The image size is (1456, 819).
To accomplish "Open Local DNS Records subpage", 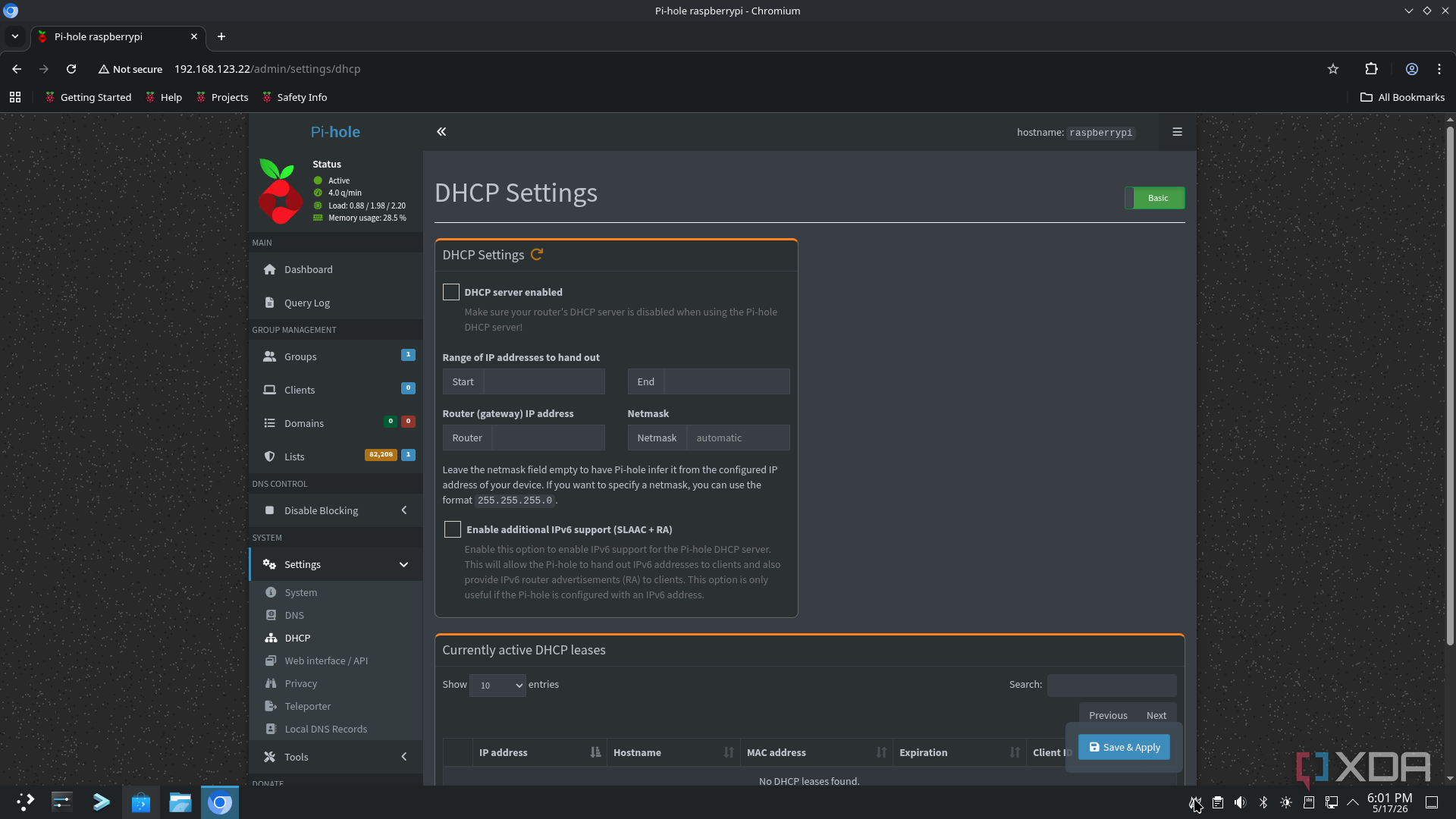I will pyautogui.click(x=325, y=730).
